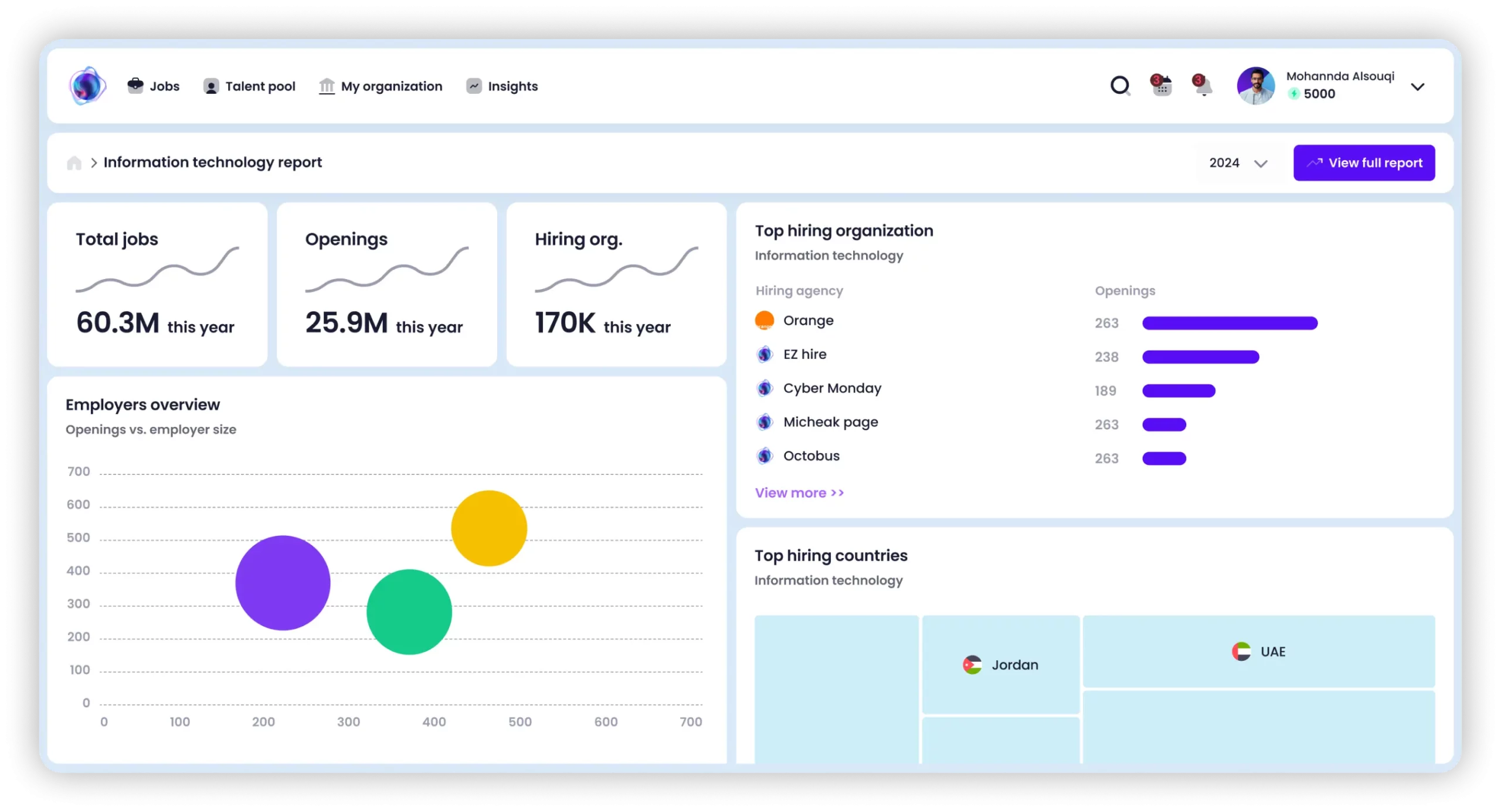Click the Micheak page openings bar
This screenshot has height=812, width=1501.
[1164, 424]
